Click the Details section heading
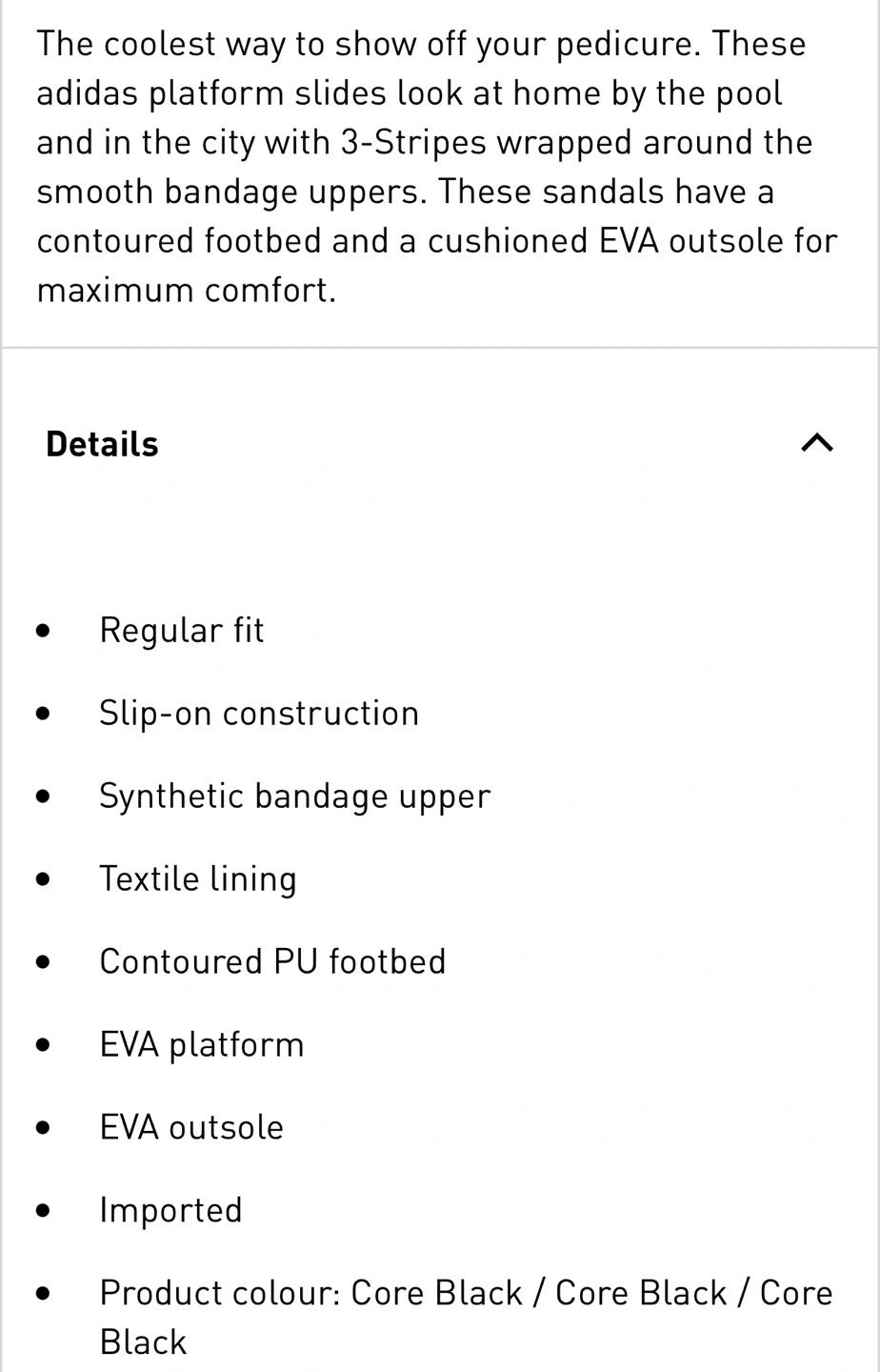 click(102, 444)
